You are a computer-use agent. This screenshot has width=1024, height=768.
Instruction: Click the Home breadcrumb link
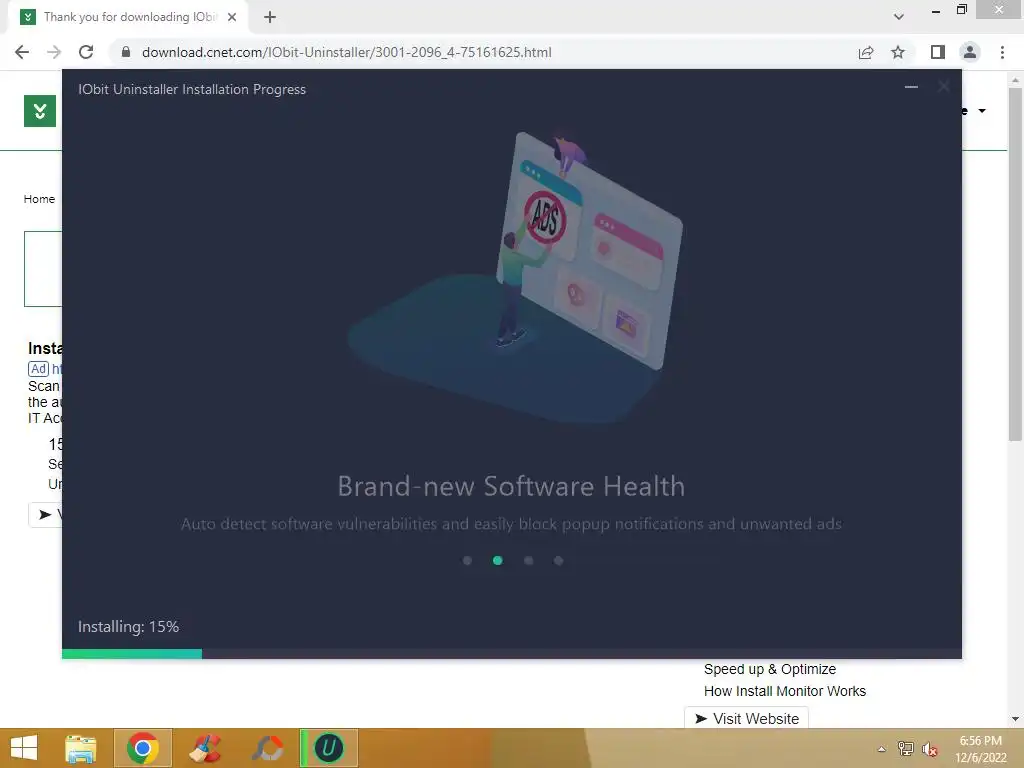[x=39, y=199]
